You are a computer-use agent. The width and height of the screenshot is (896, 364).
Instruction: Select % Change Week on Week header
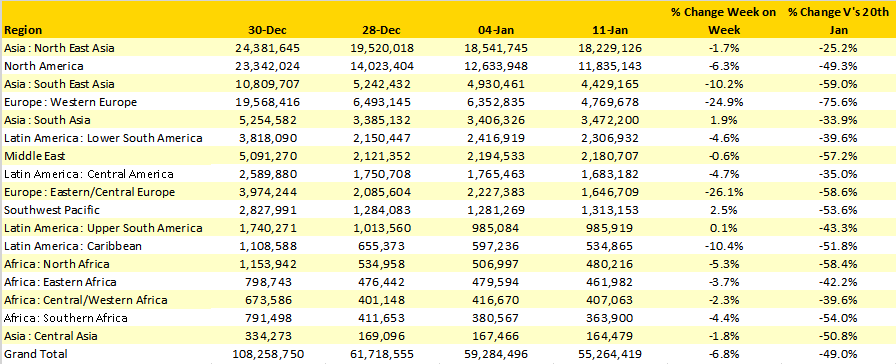coord(723,21)
